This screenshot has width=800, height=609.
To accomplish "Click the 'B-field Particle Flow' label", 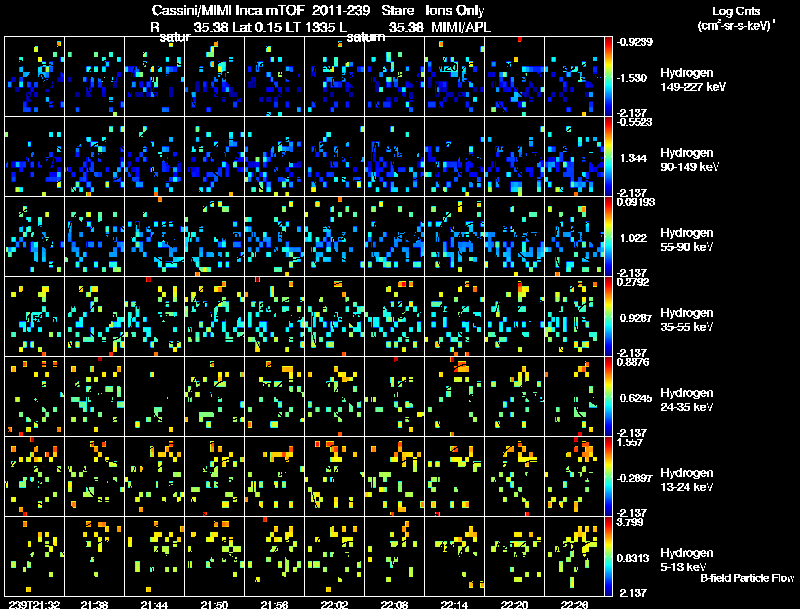I will 747,578.
